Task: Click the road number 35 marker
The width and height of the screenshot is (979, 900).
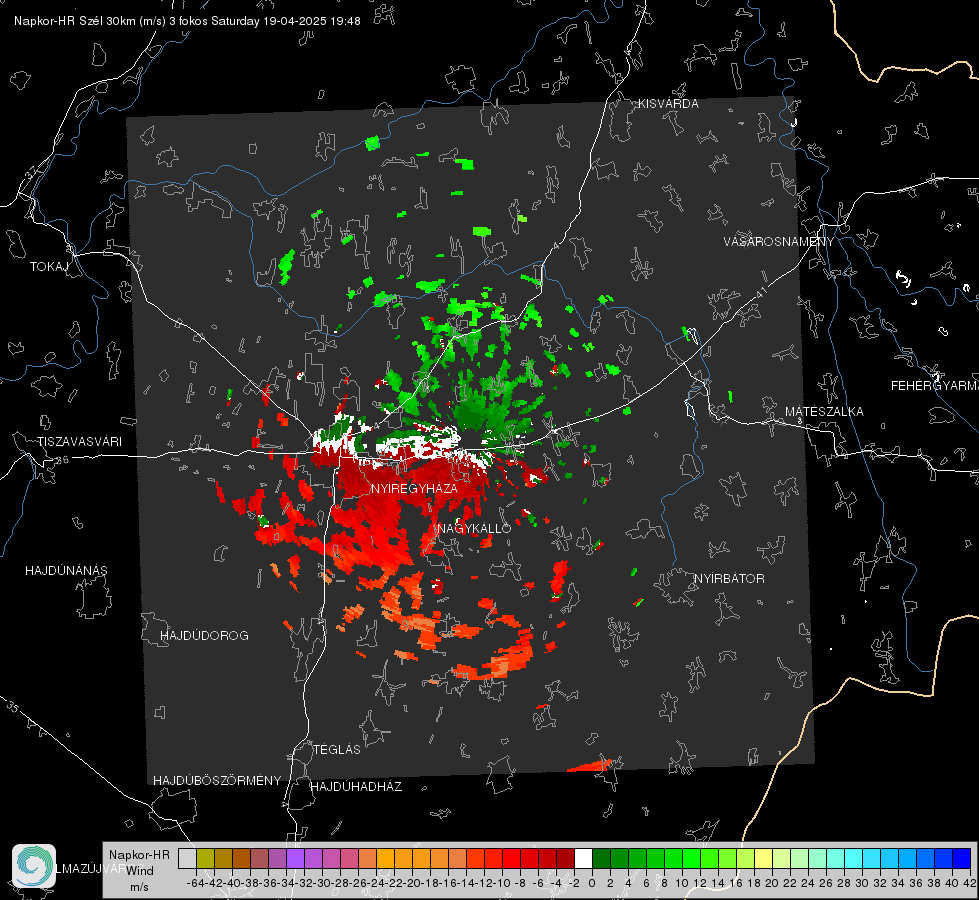Action: click(x=13, y=708)
